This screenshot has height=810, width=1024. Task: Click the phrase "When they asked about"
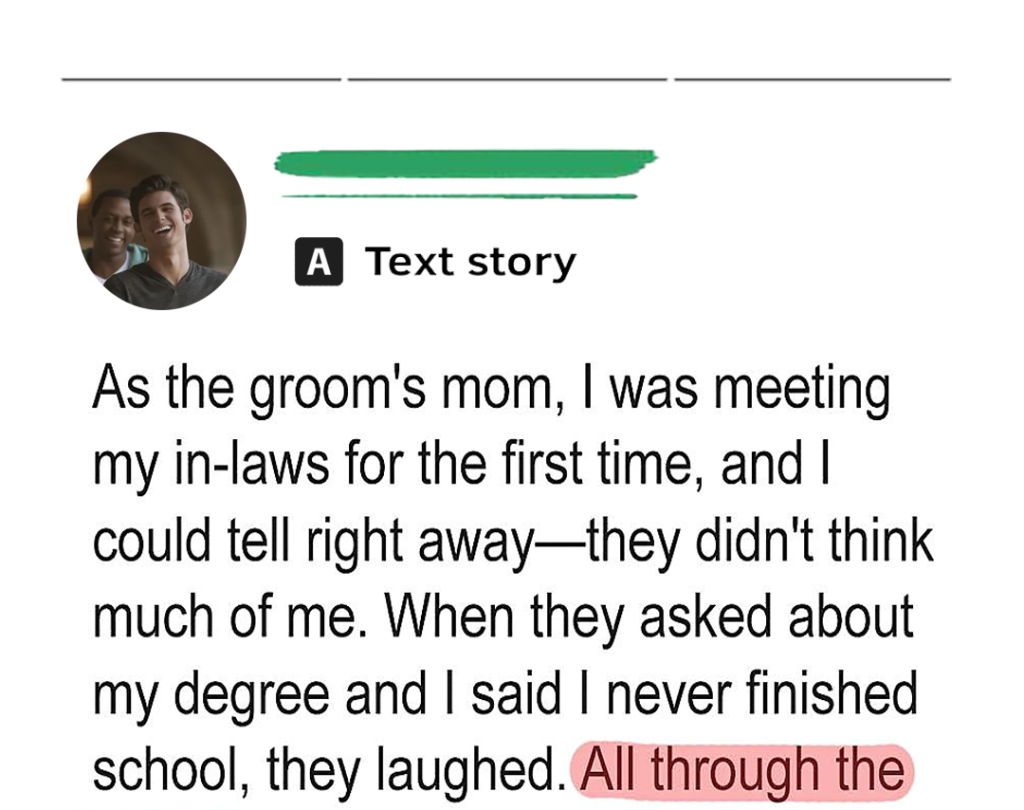click(648, 617)
